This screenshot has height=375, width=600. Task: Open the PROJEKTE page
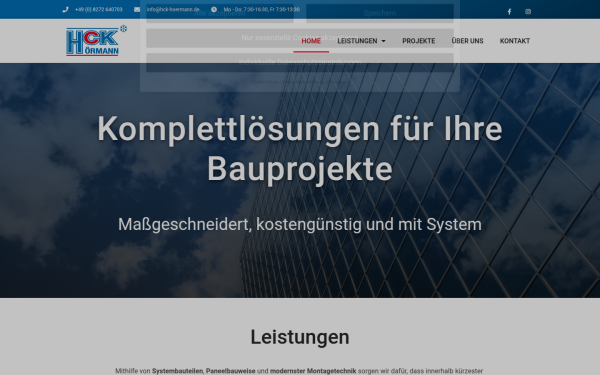click(x=419, y=41)
